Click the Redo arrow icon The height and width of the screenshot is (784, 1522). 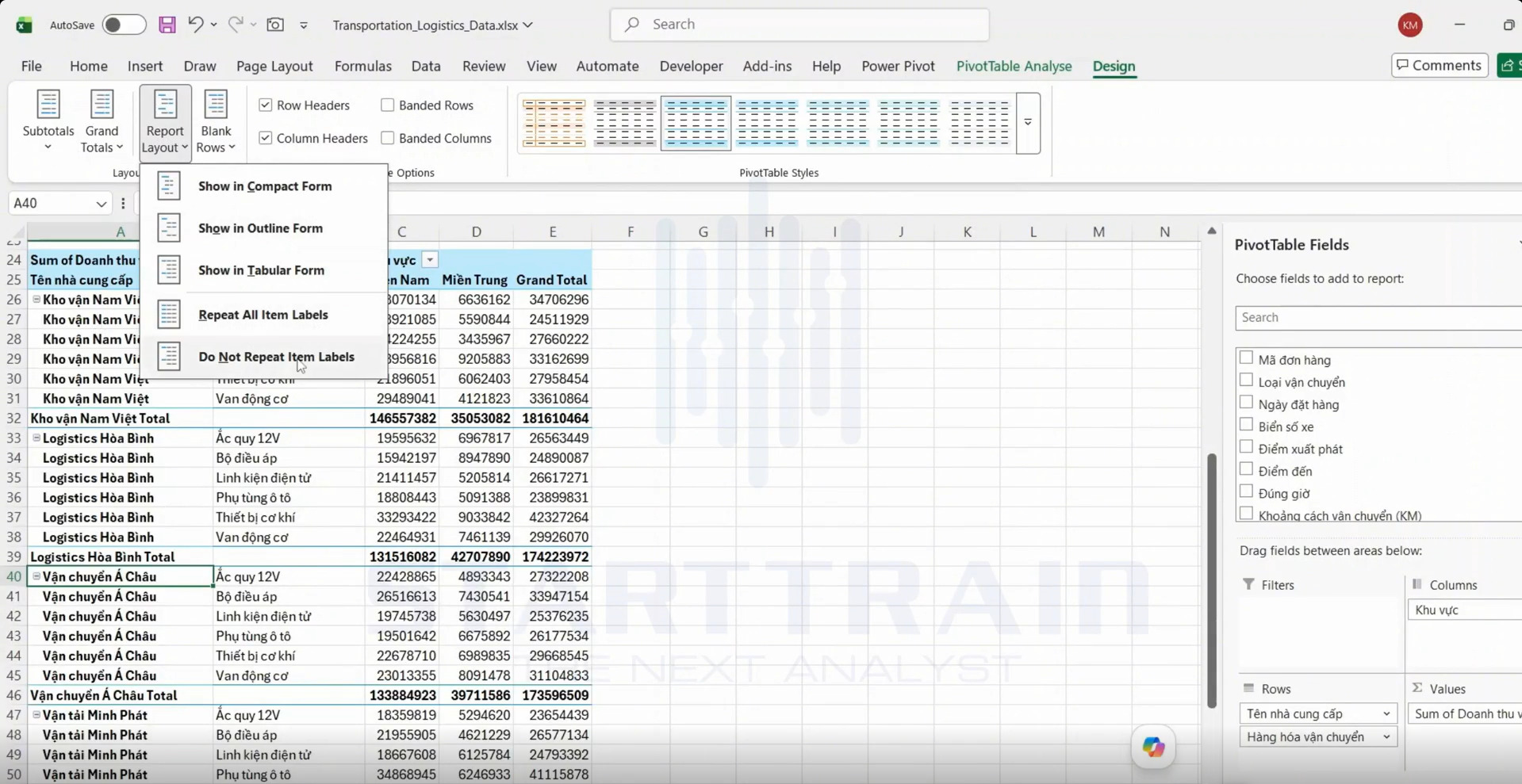[236, 25]
